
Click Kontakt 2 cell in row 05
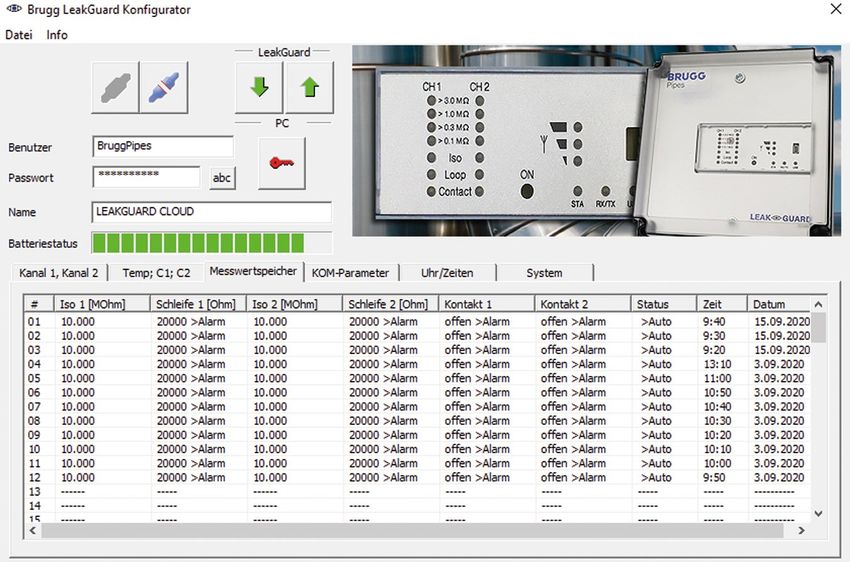coord(573,378)
